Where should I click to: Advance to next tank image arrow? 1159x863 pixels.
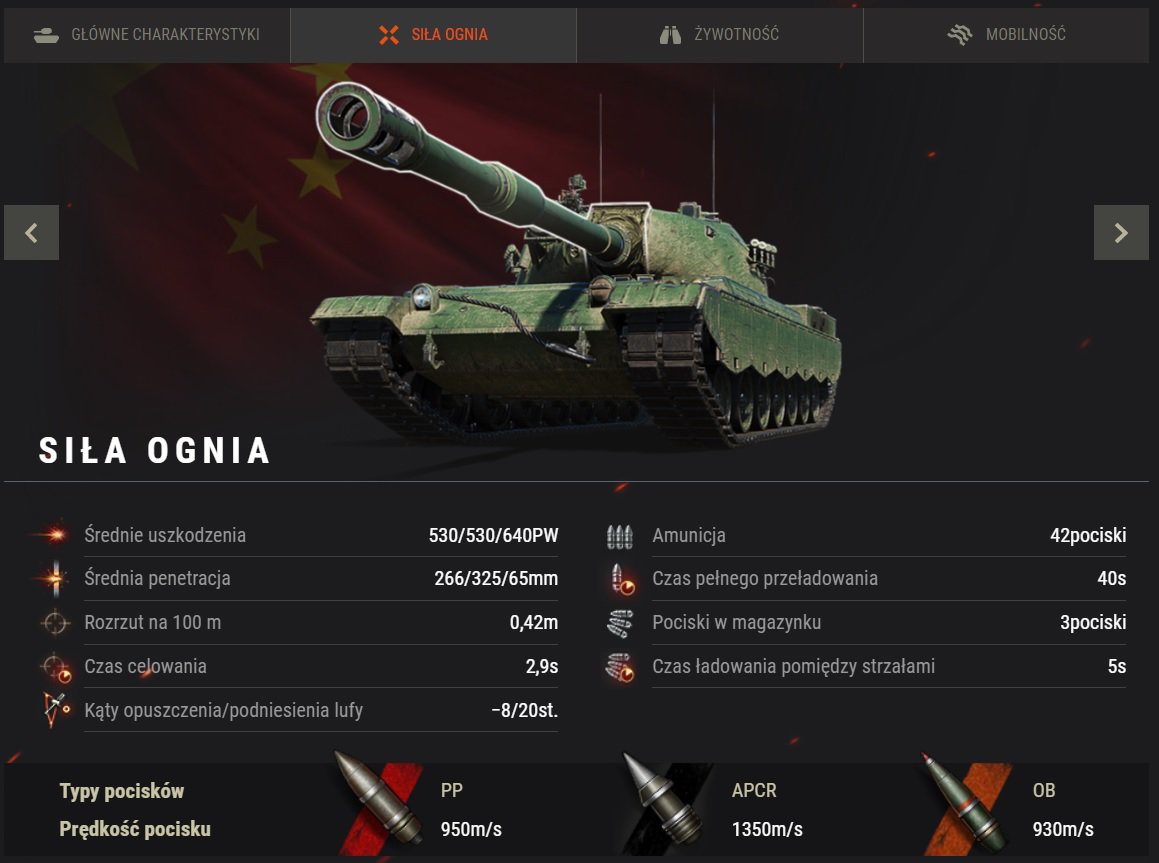click(x=1121, y=233)
